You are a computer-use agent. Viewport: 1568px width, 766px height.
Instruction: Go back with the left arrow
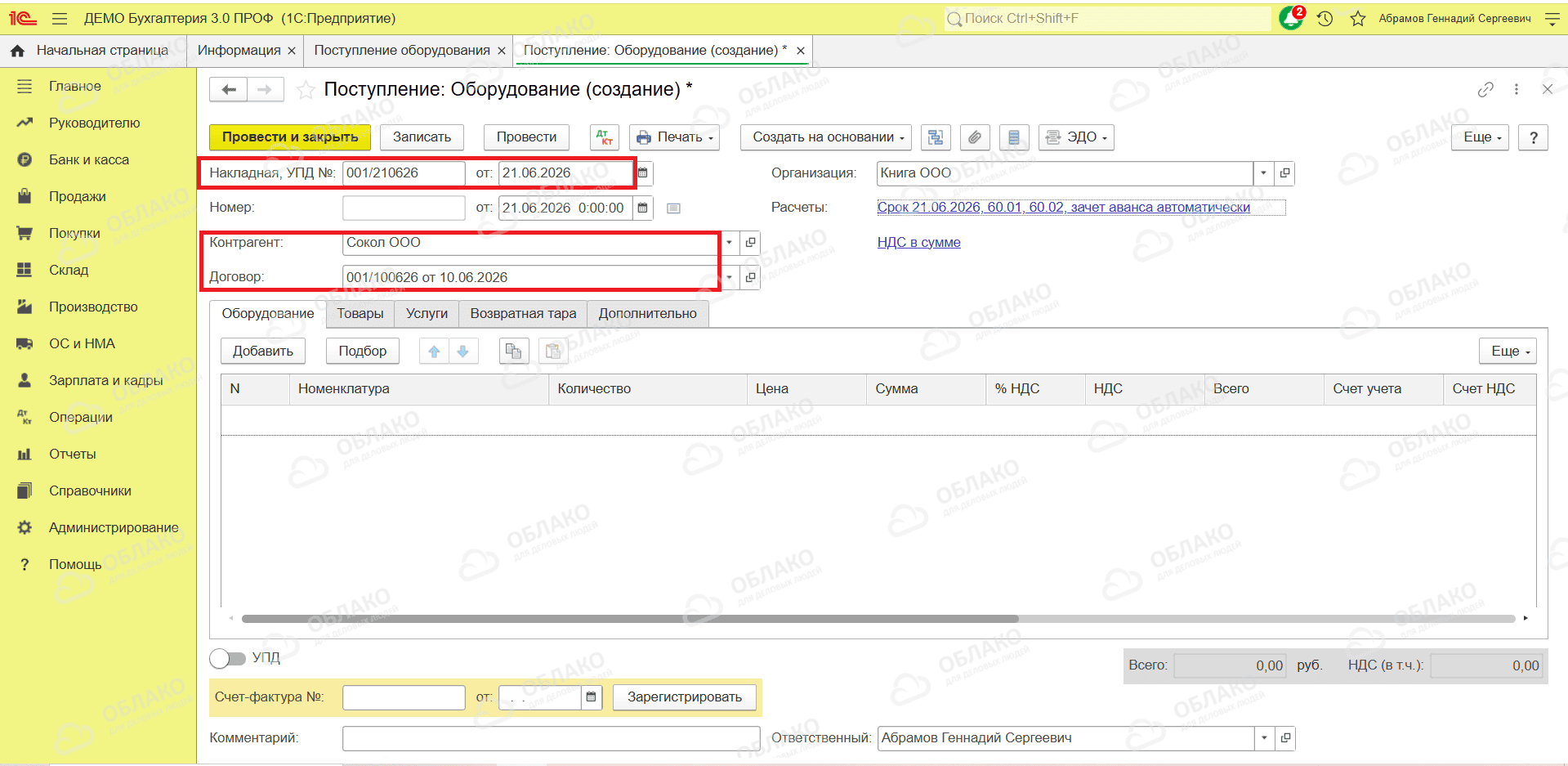click(x=229, y=89)
